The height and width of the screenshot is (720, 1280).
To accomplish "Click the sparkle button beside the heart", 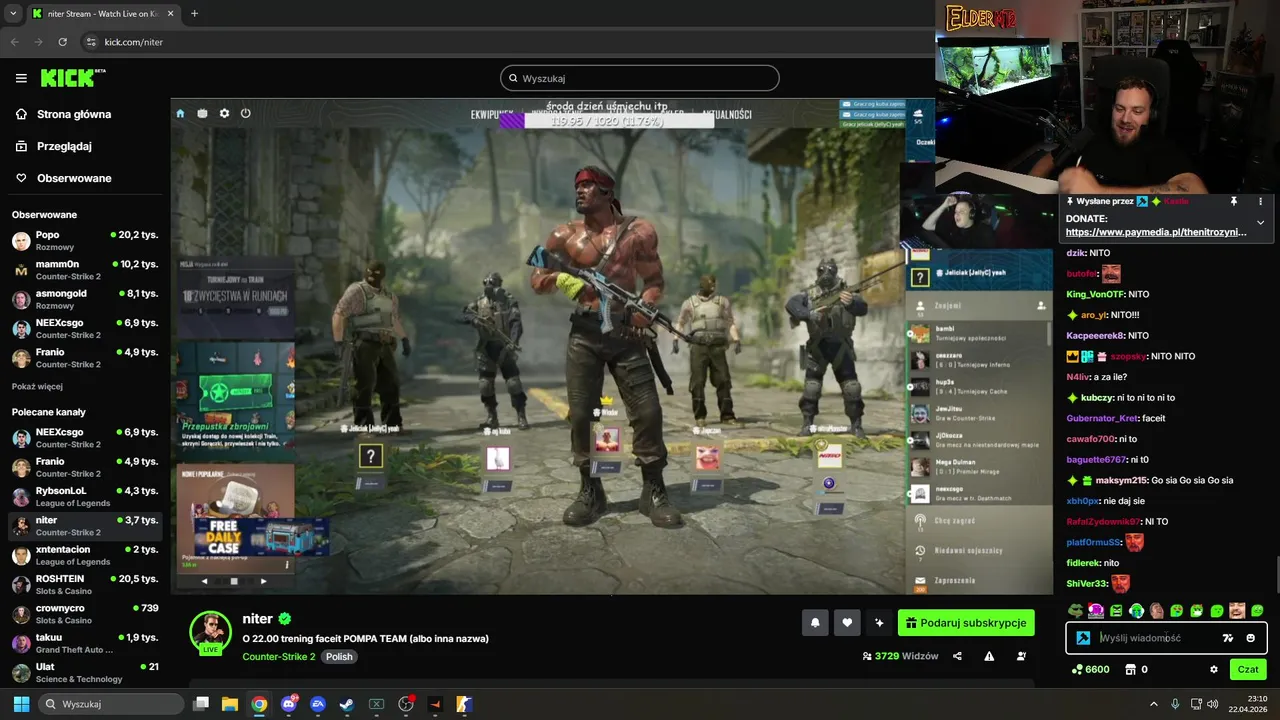I will point(879,623).
